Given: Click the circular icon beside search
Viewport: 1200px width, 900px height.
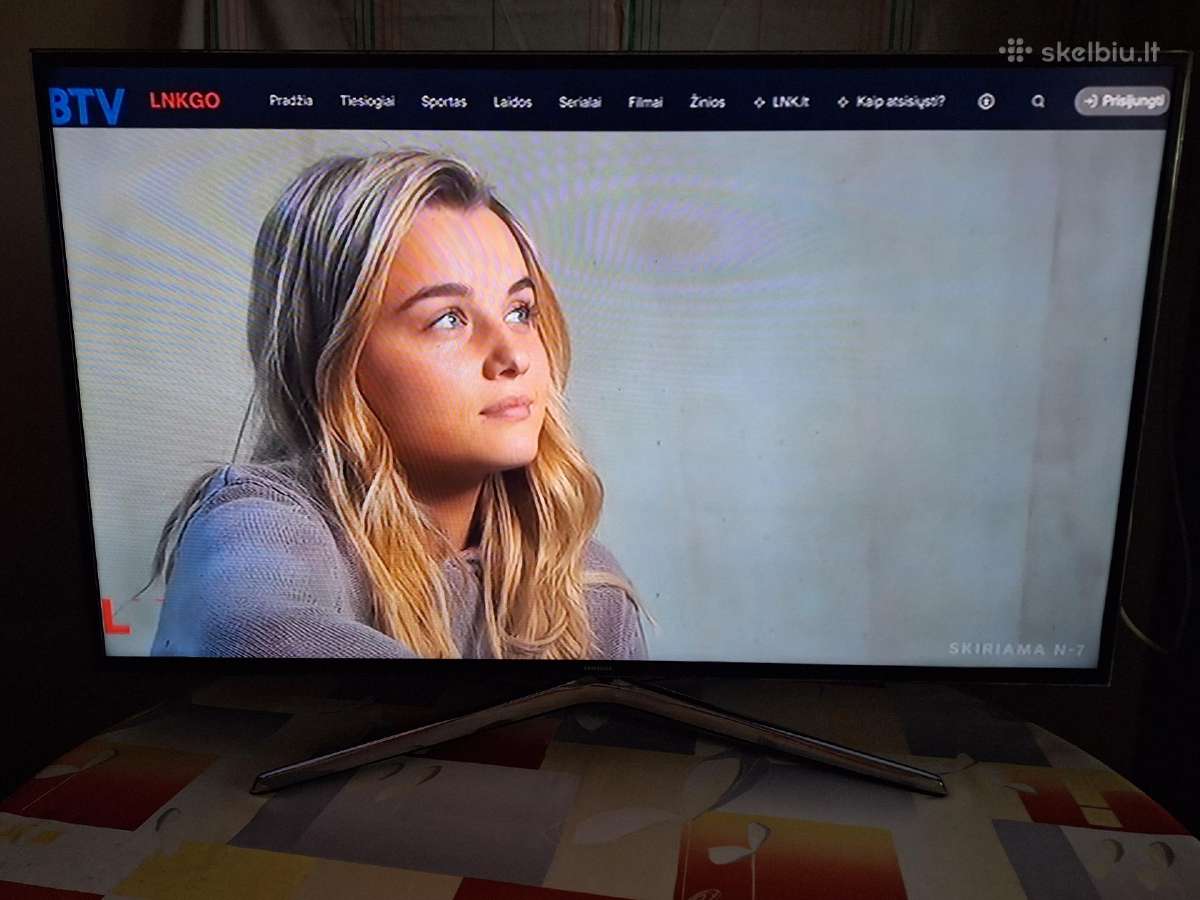Looking at the screenshot, I should pos(986,101).
